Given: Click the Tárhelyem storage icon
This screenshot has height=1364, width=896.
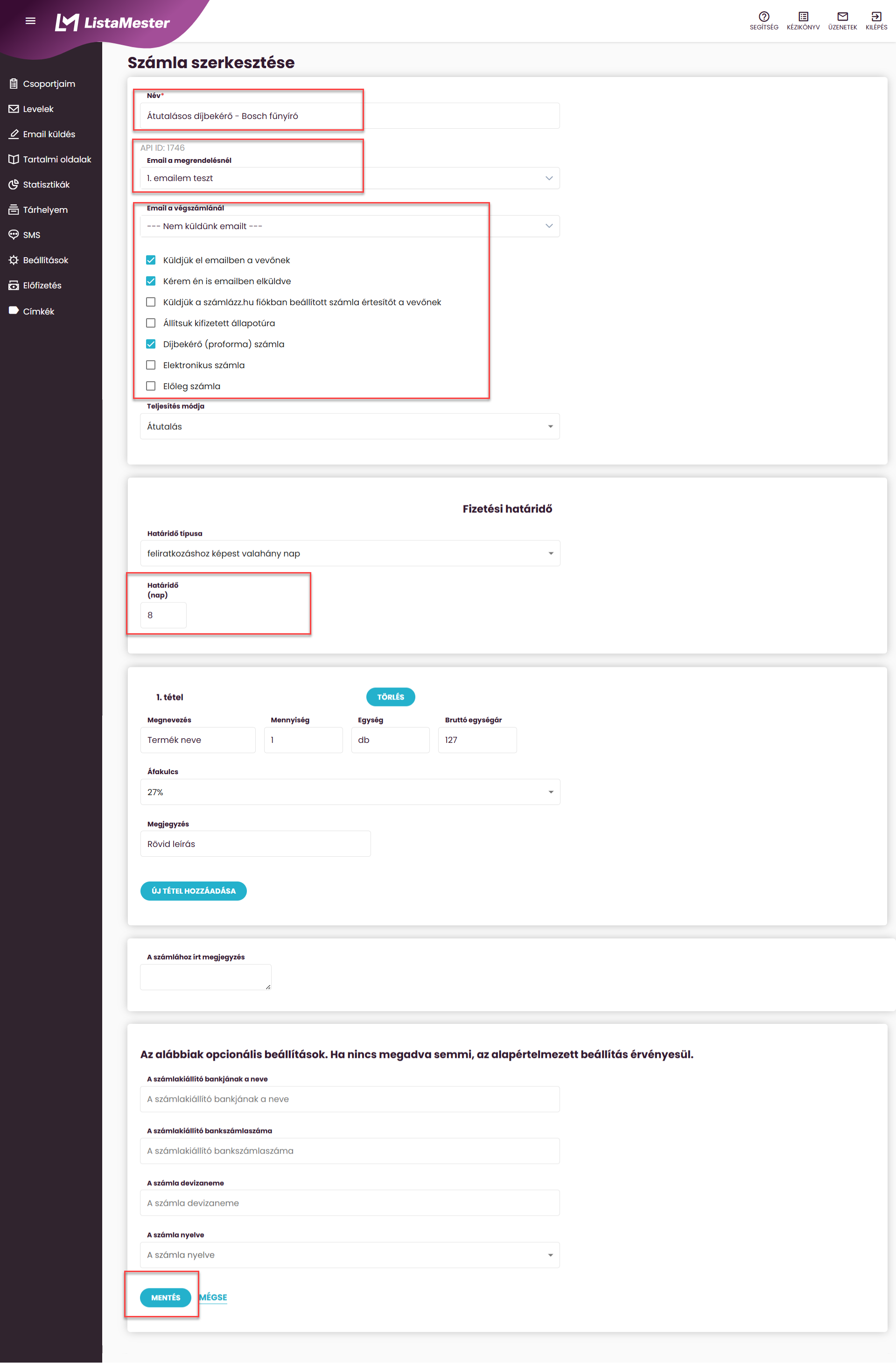Looking at the screenshot, I should [14, 210].
